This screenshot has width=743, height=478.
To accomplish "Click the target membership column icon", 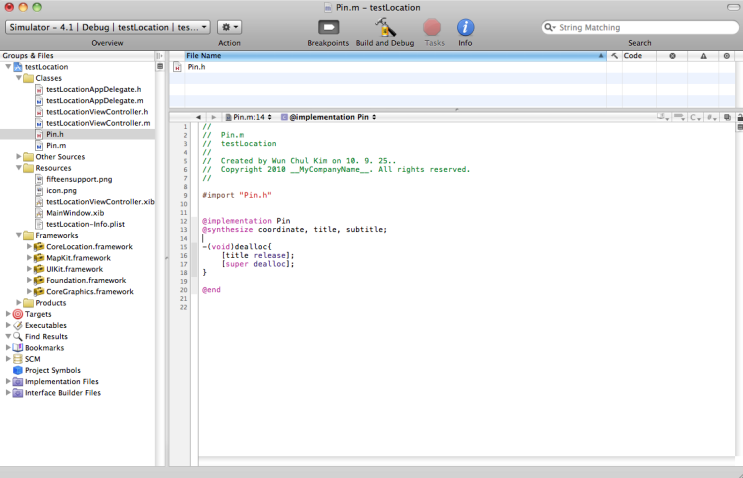I will coord(726,56).
